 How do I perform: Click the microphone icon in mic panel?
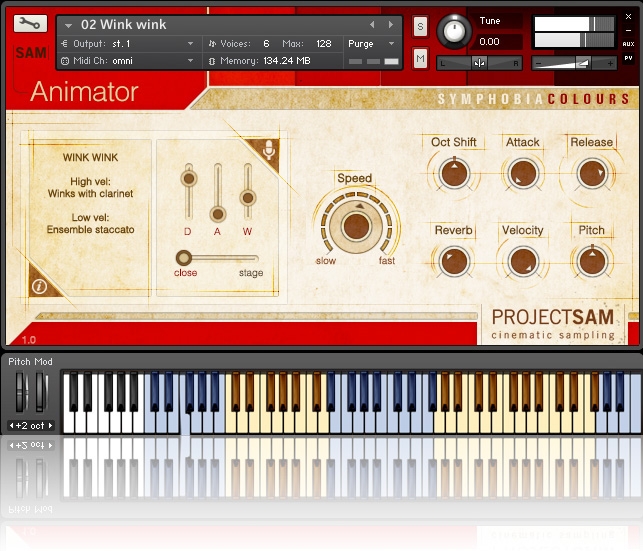[x=268, y=150]
